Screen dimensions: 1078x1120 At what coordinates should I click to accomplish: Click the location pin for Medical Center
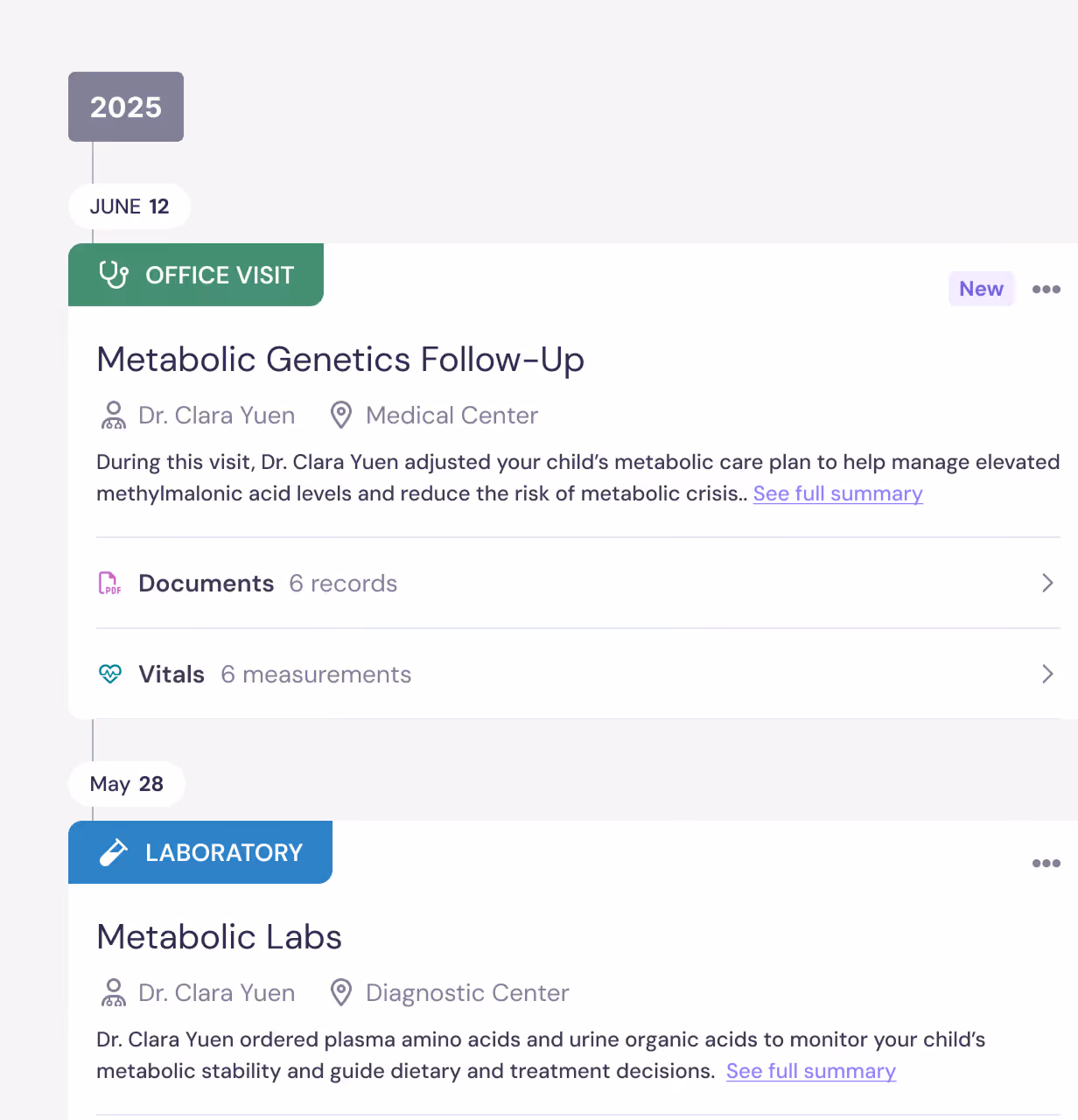pyautogui.click(x=340, y=415)
